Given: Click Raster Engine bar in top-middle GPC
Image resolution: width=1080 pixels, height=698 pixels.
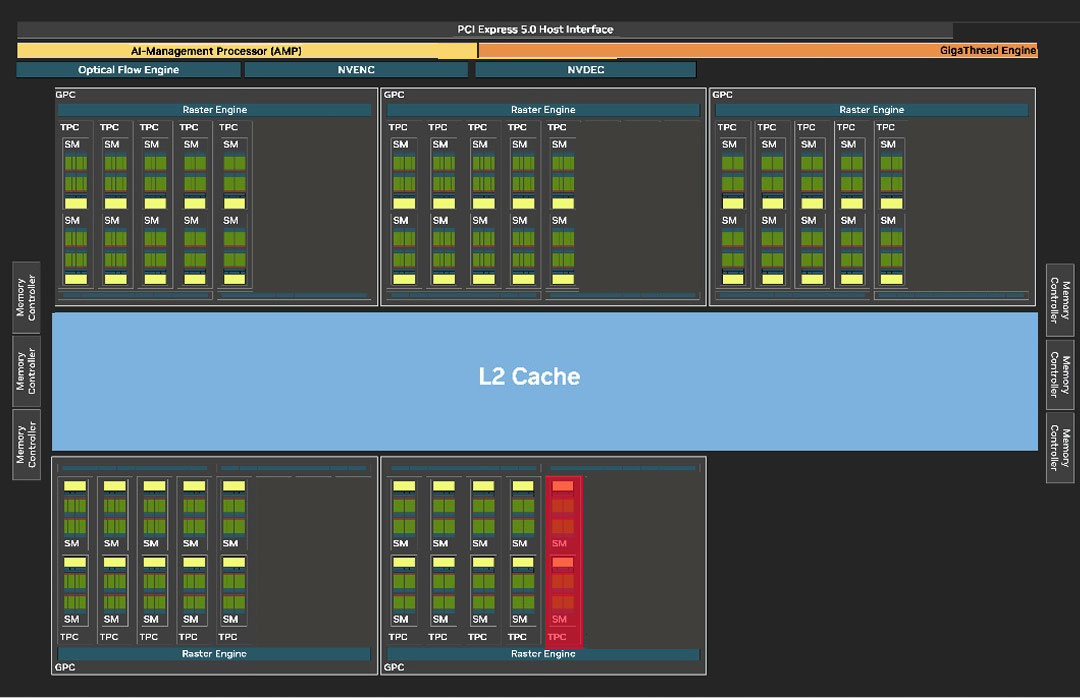Looking at the screenshot, I should (x=543, y=110).
